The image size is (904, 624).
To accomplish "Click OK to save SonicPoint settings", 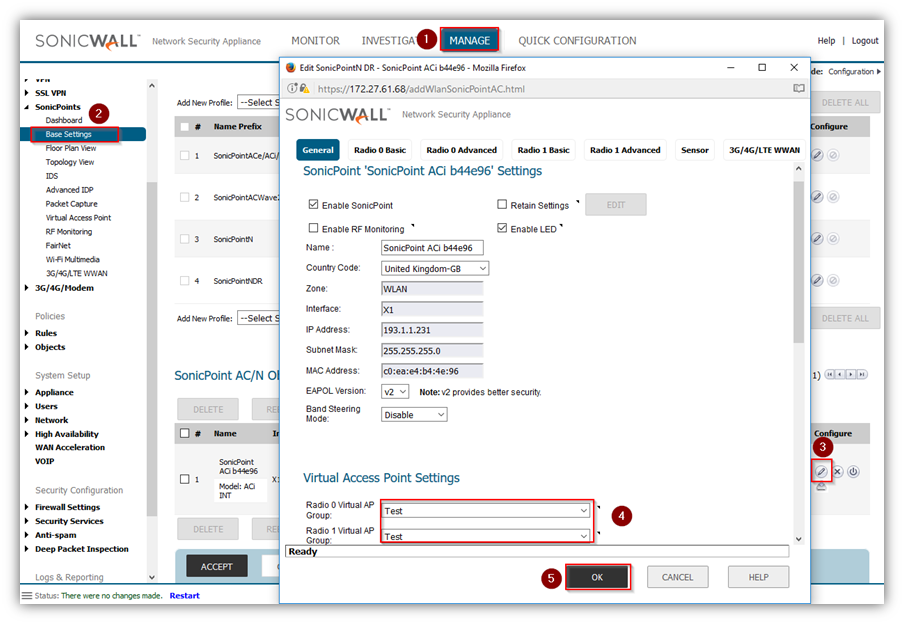I will coord(597,577).
